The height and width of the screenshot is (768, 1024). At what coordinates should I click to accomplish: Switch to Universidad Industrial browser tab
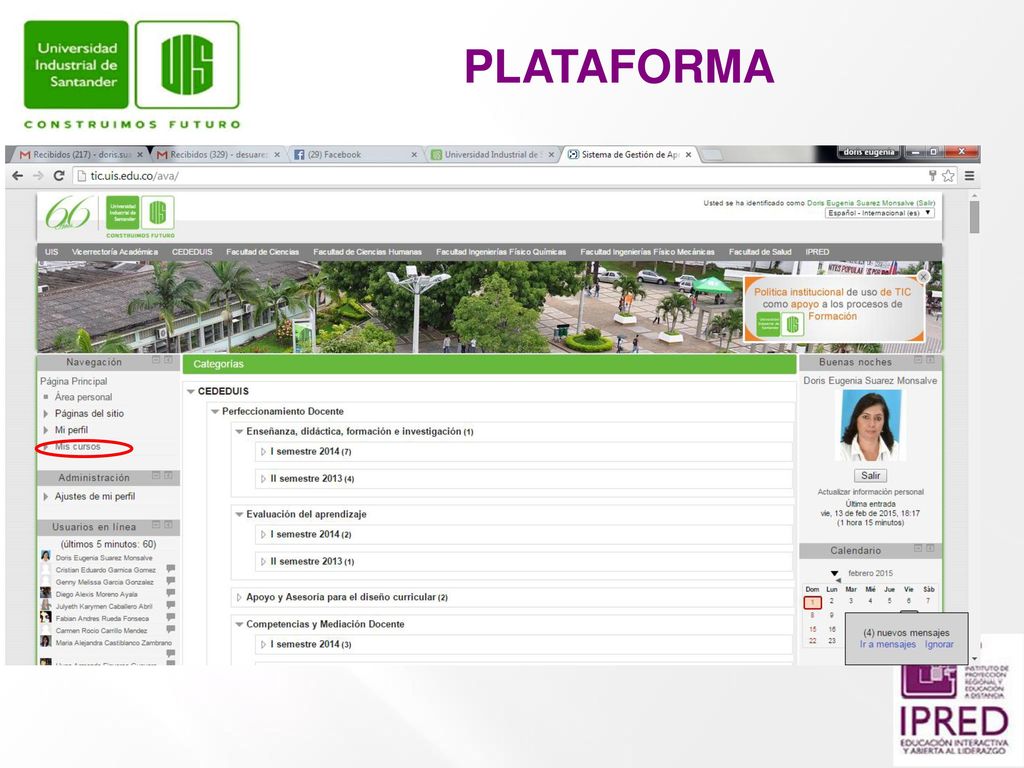coord(493,155)
